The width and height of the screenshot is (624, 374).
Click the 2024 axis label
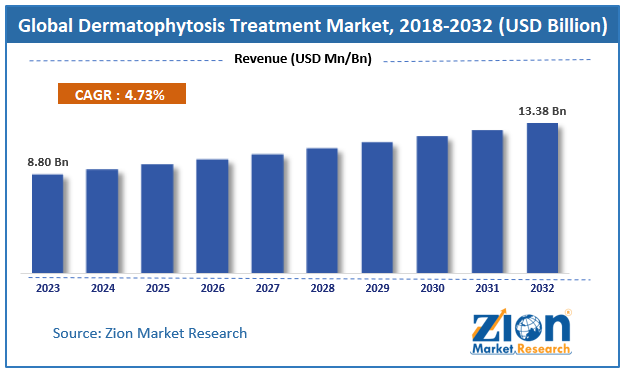[x=103, y=288]
